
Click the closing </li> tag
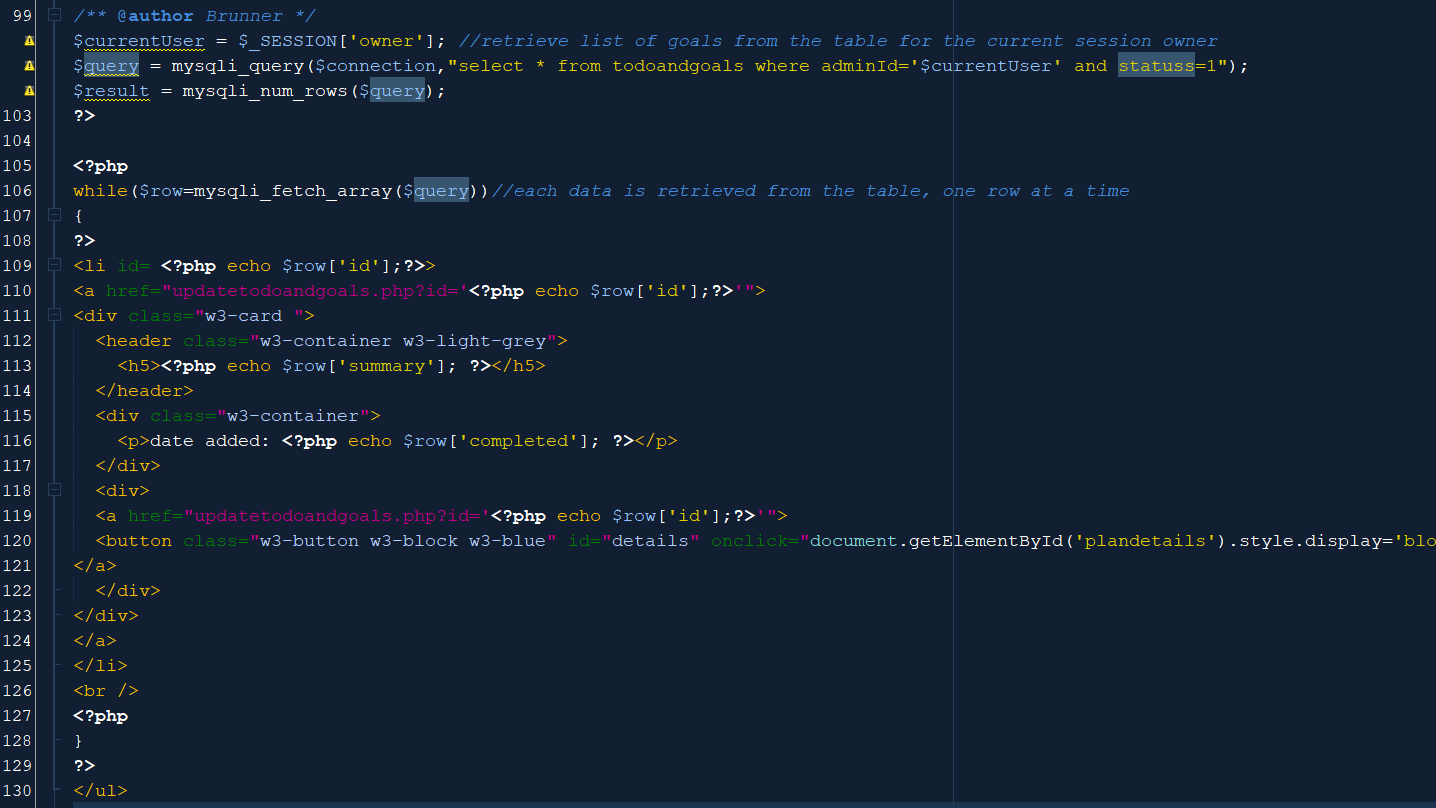point(100,666)
